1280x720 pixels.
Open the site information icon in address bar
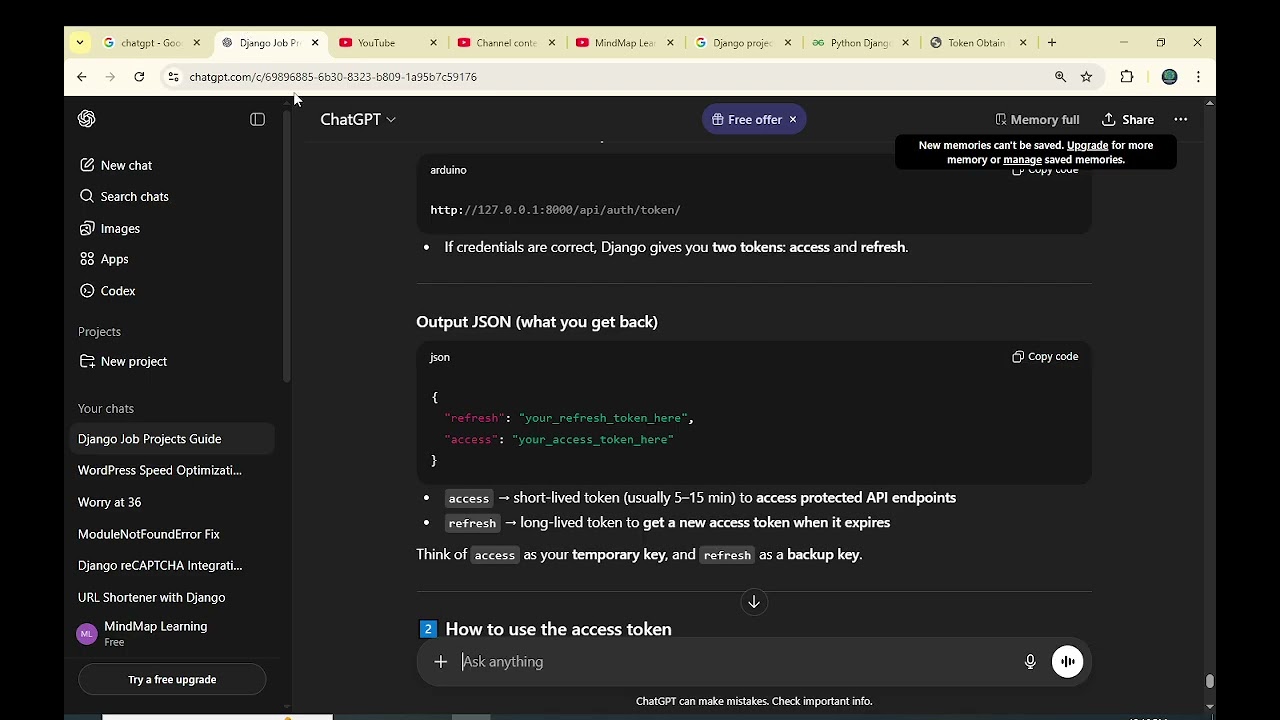[173, 77]
